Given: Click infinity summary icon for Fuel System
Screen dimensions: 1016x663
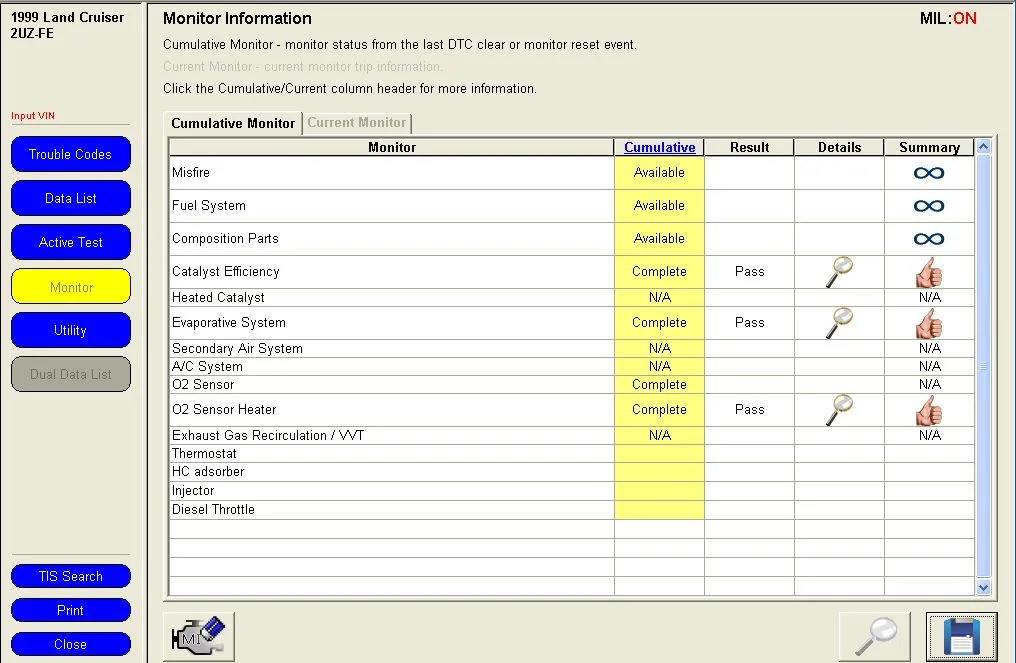Looking at the screenshot, I should tap(929, 206).
